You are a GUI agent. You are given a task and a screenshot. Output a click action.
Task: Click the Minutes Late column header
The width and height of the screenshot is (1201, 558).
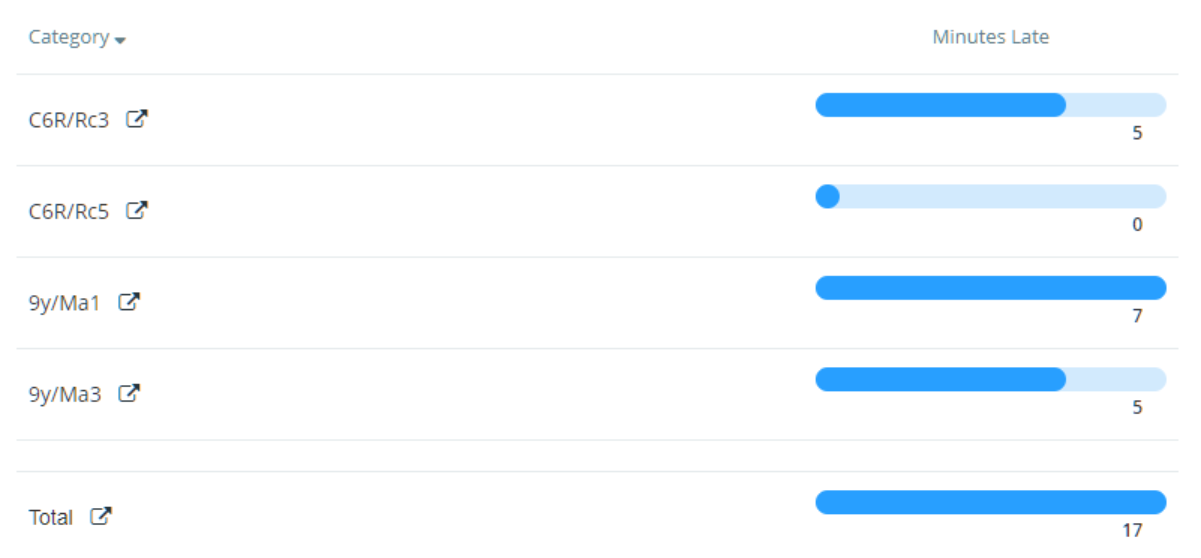point(990,37)
